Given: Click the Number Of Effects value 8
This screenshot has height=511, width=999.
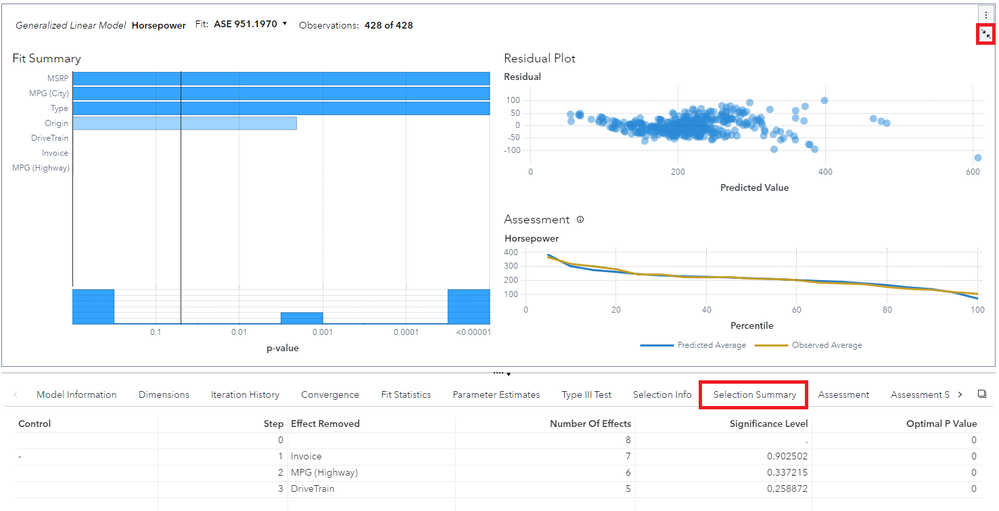Looking at the screenshot, I should (629, 440).
